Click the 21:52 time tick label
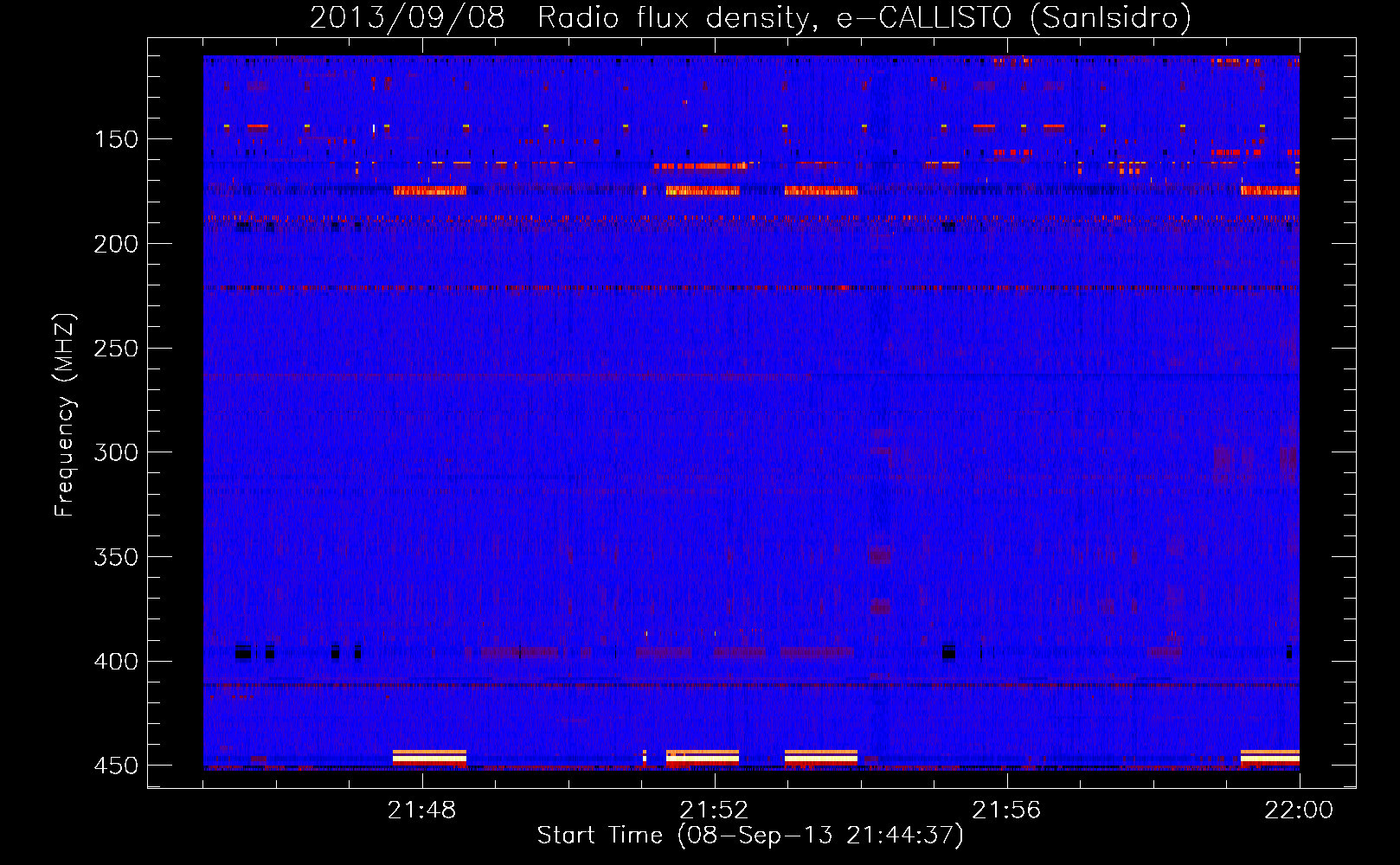This screenshot has height=865, width=1400. pos(714,811)
